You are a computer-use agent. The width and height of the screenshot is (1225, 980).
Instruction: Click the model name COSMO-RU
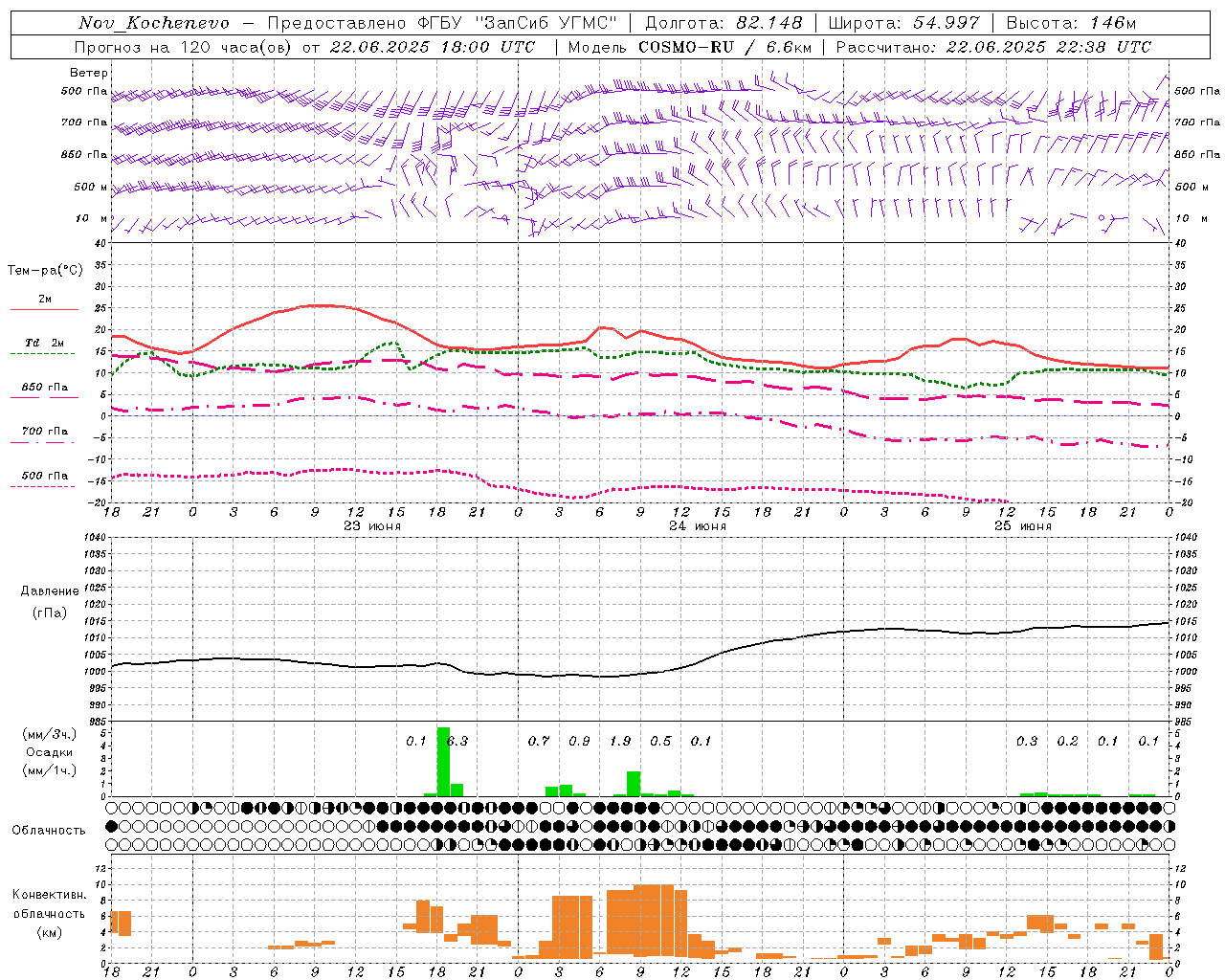685,47
